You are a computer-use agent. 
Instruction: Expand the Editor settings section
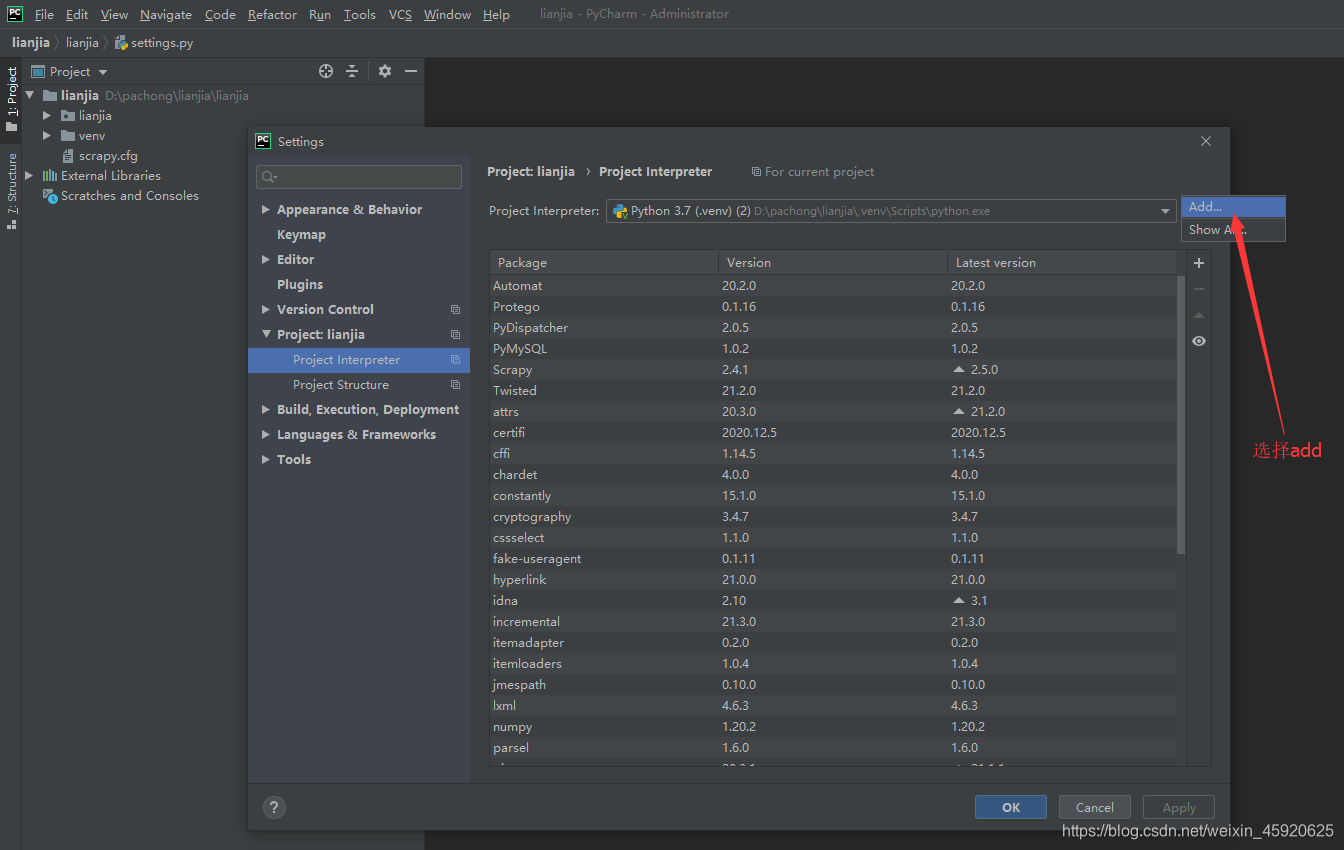[x=266, y=260]
